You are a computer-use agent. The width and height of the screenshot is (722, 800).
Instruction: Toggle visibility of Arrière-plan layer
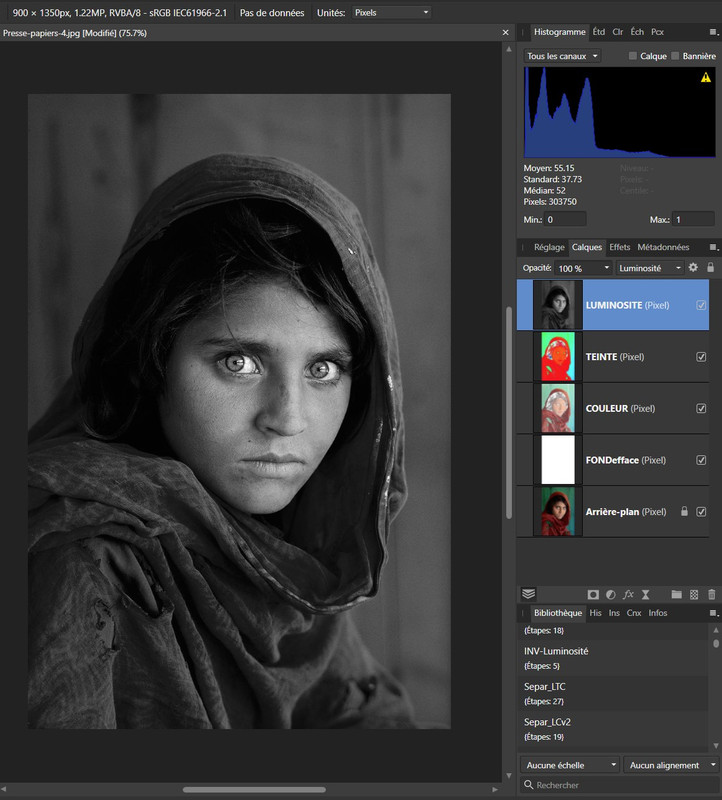pyautogui.click(x=701, y=511)
